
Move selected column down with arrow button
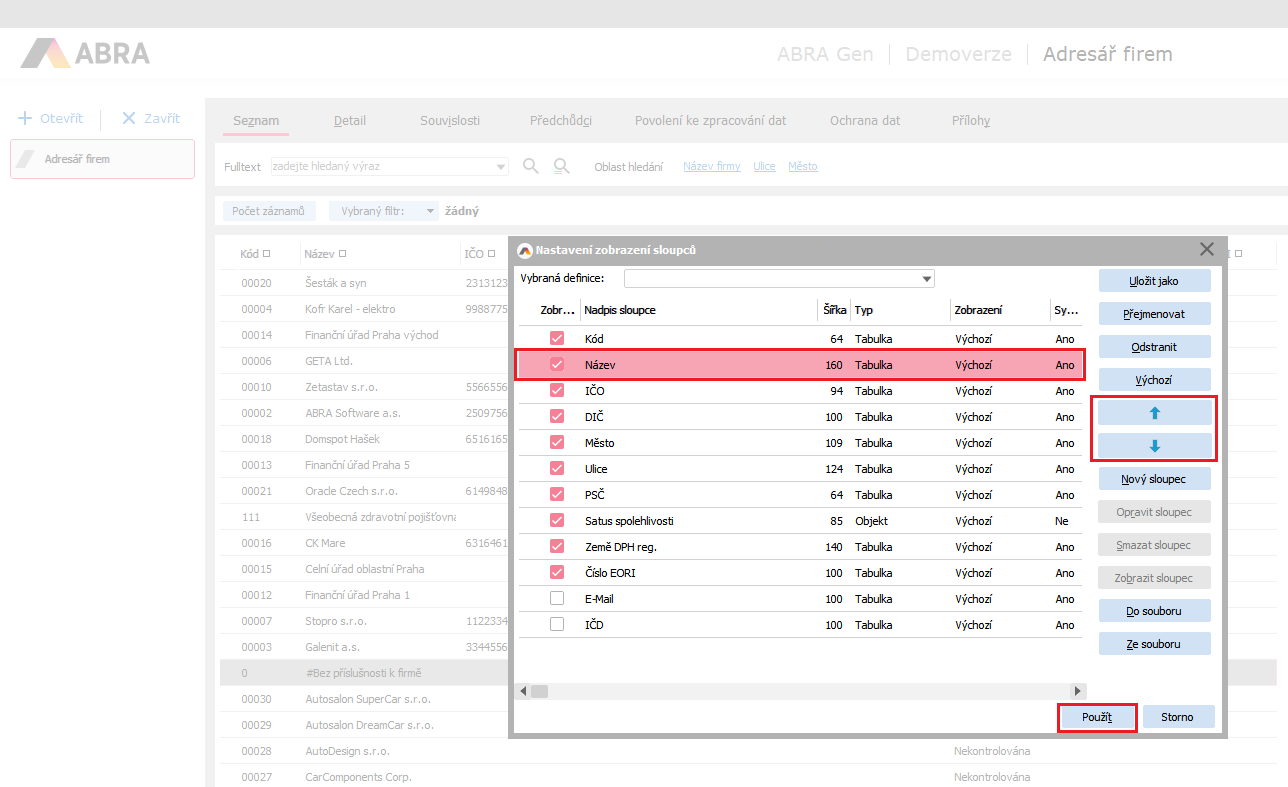pyautogui.click(x=1154, y=445)
